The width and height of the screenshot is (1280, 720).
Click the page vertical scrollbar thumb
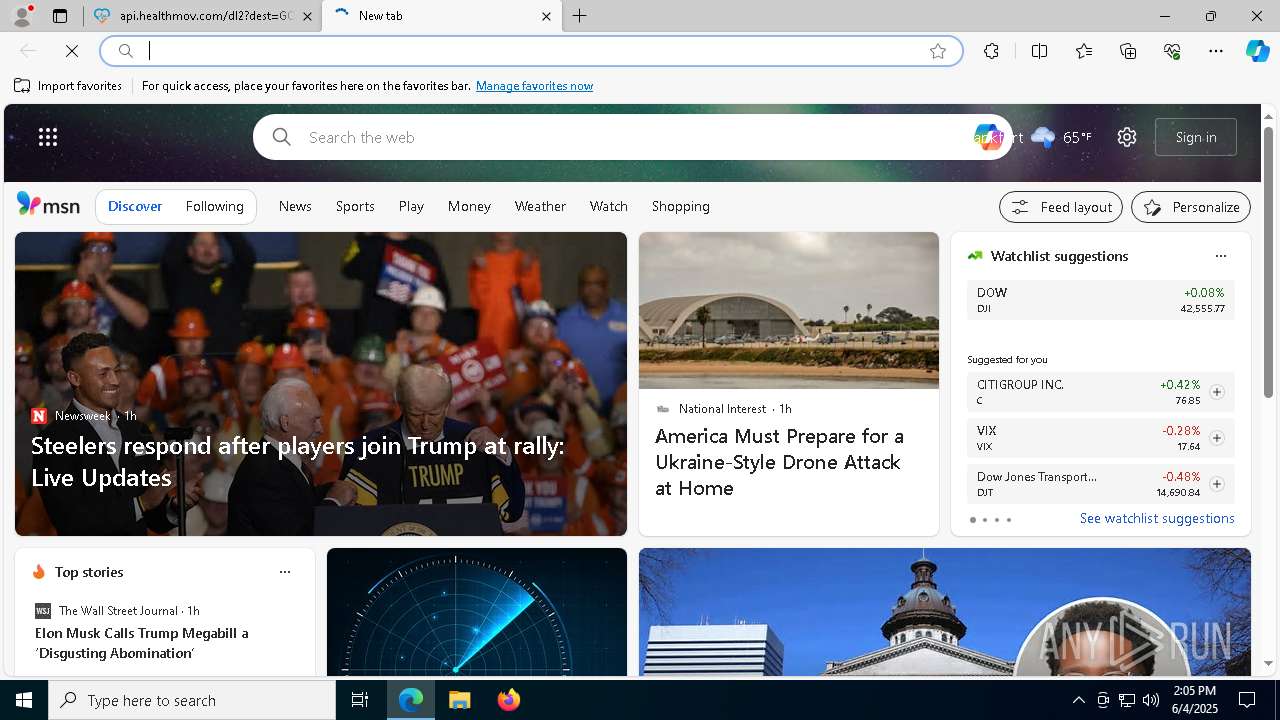(x=1268, y=262)
